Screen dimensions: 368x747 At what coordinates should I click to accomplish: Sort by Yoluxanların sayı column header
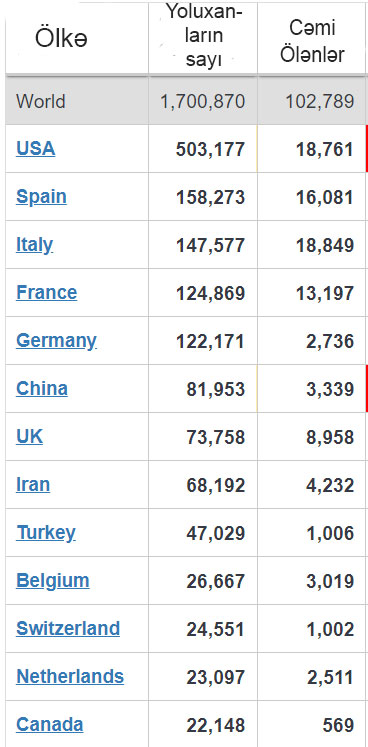(204, 36)
